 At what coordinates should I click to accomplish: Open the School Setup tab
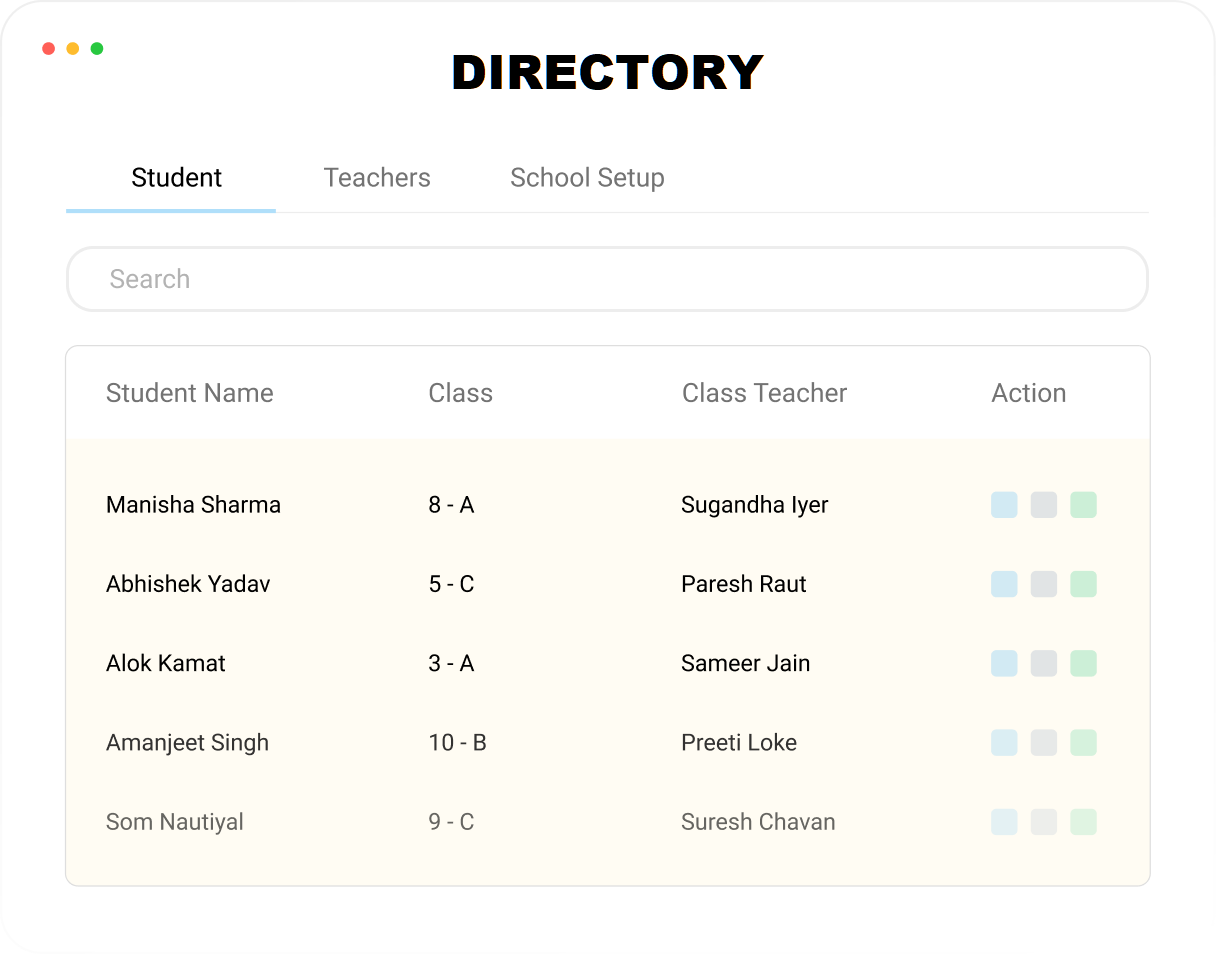coord(587,178)
